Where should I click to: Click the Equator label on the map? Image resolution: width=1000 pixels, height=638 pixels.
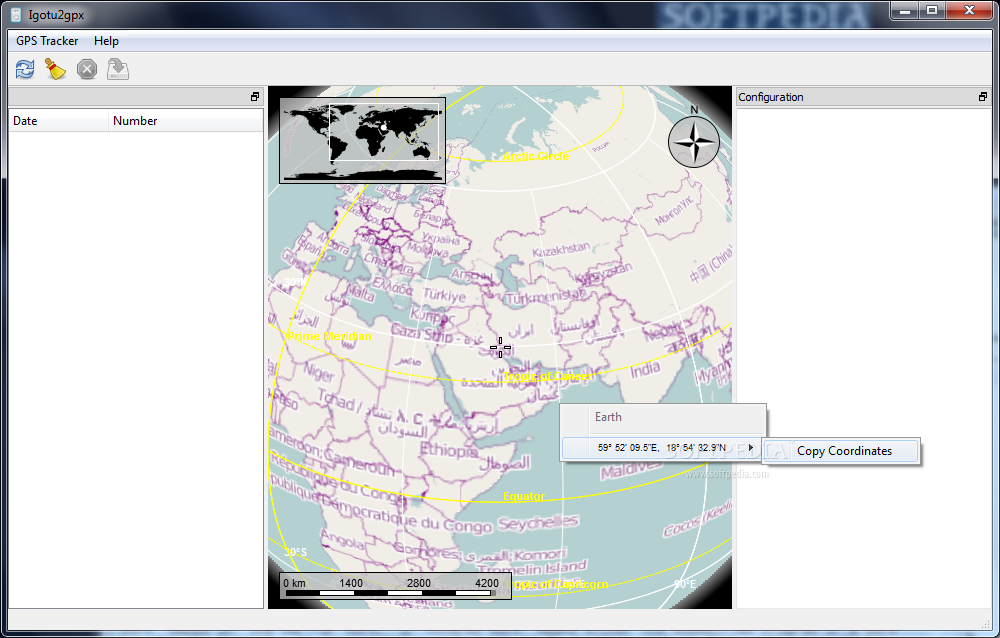[524, 496]
